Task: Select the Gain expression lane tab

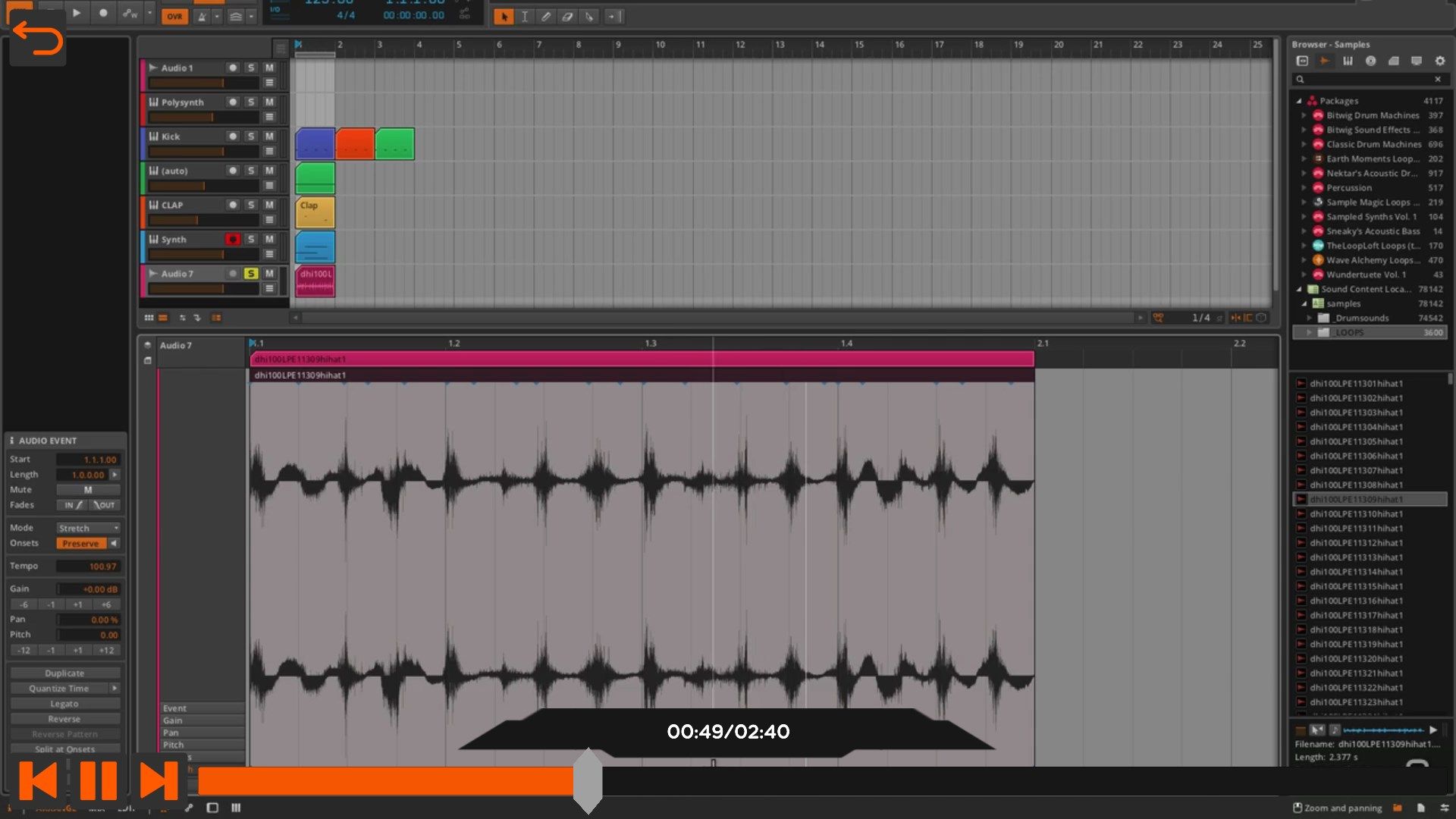Action: pos(201,720)
